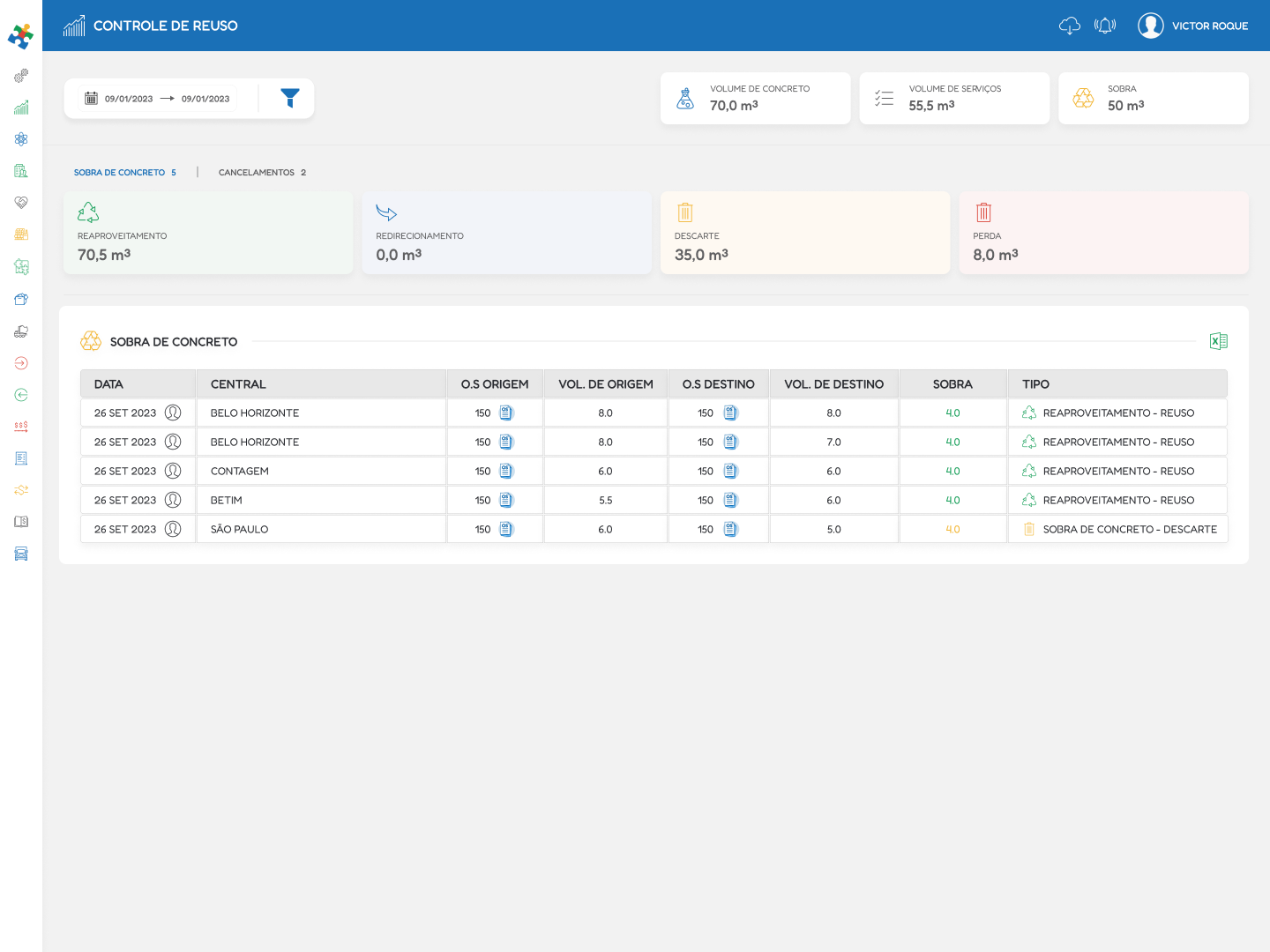The height and width of the screenshot is (952, 1270).
Task: Export table via the Excel icon
Action: click(x=1218, y=341)
